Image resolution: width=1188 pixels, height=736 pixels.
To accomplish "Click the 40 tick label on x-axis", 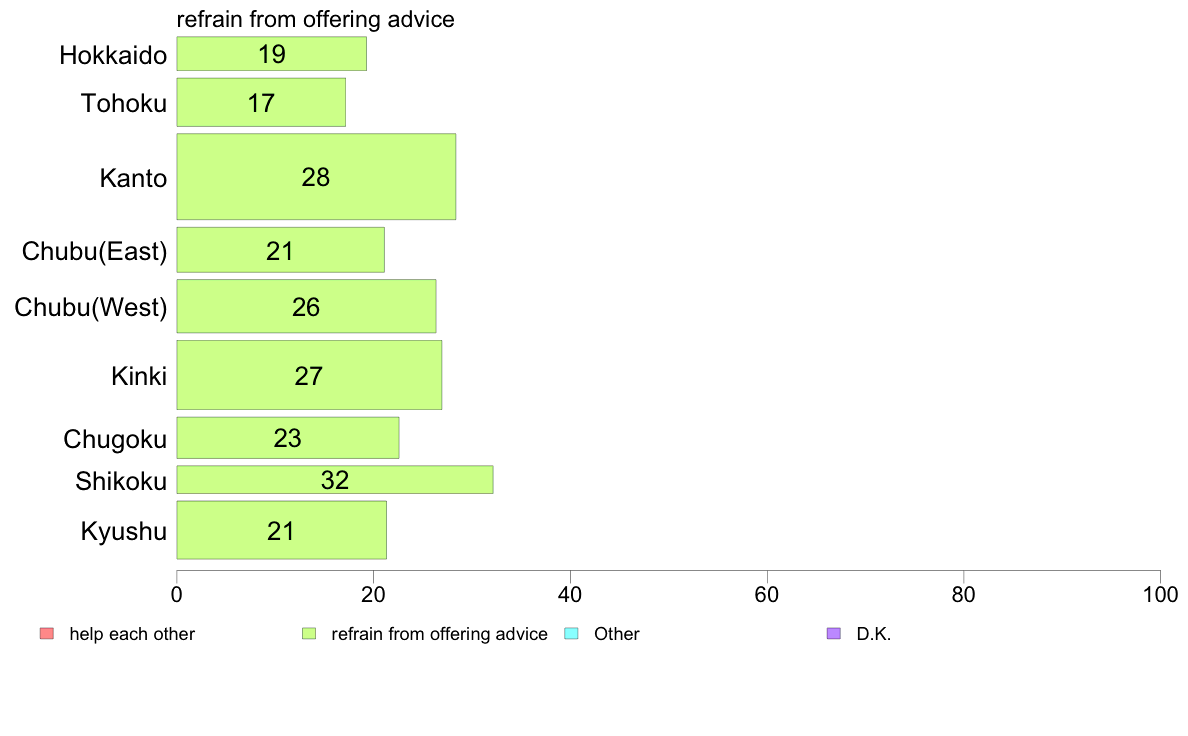I will pyautogui.click(x=570, y=595).
